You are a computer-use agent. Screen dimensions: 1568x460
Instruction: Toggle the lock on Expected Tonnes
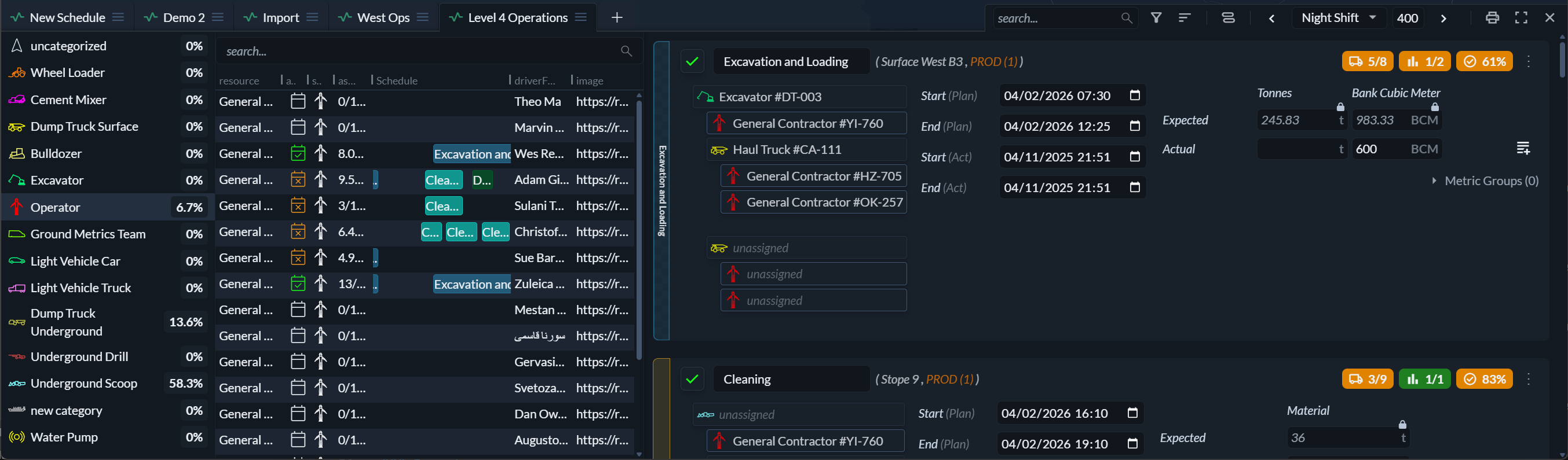tap(1340, 107)
